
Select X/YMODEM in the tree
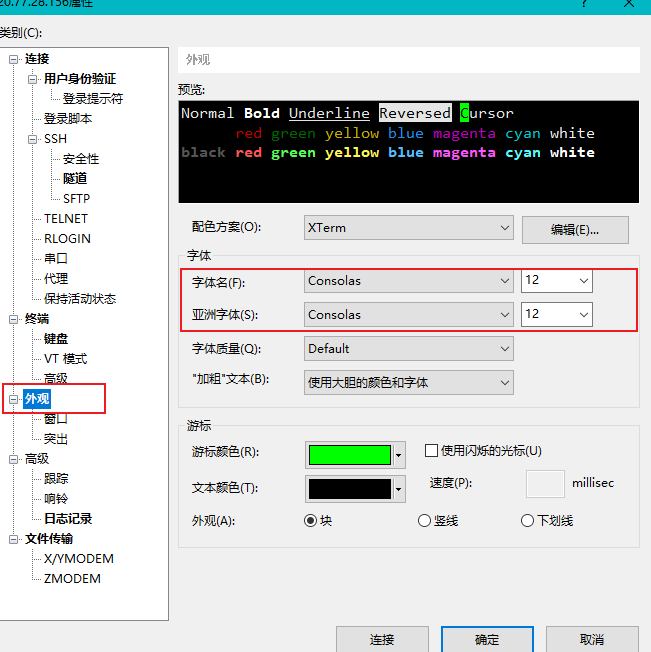point(79,559)
